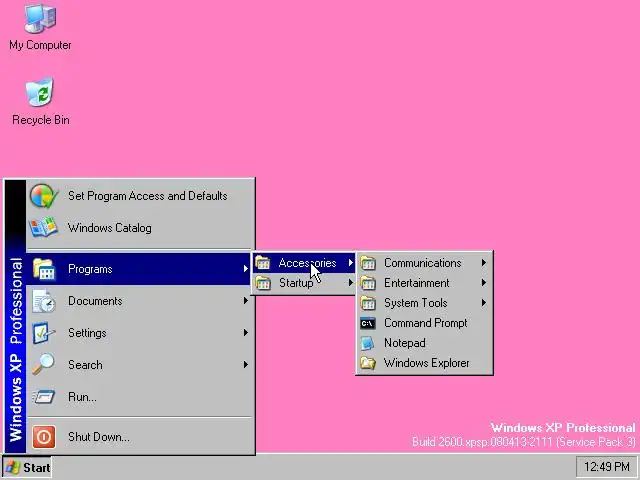Click the My Computer label text

40,45
